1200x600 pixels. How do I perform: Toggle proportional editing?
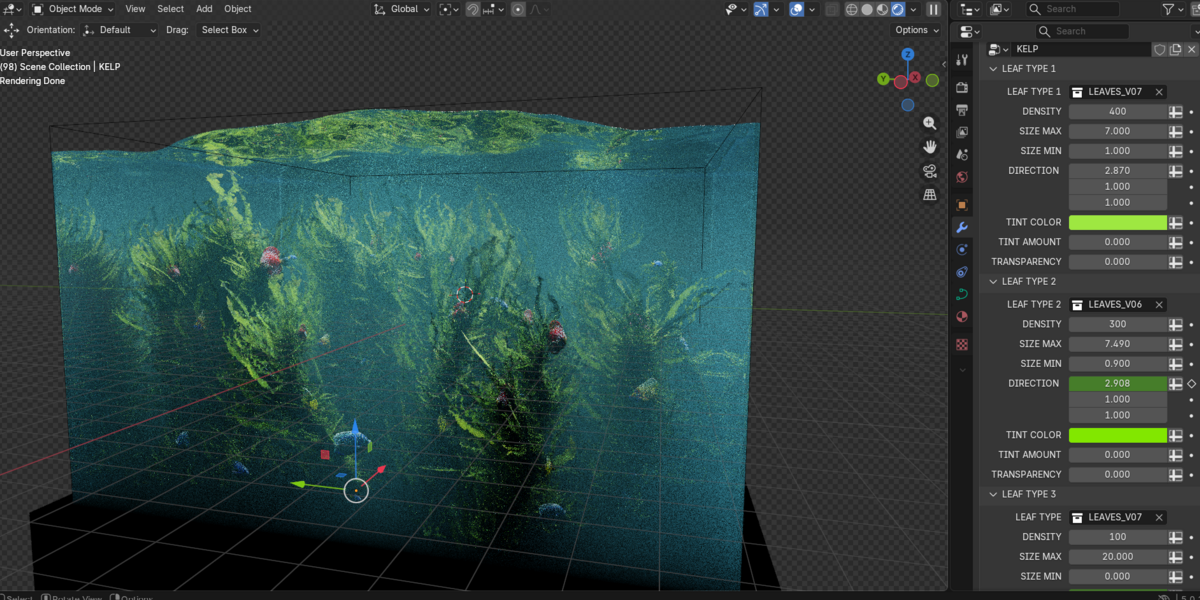[518, 9]
